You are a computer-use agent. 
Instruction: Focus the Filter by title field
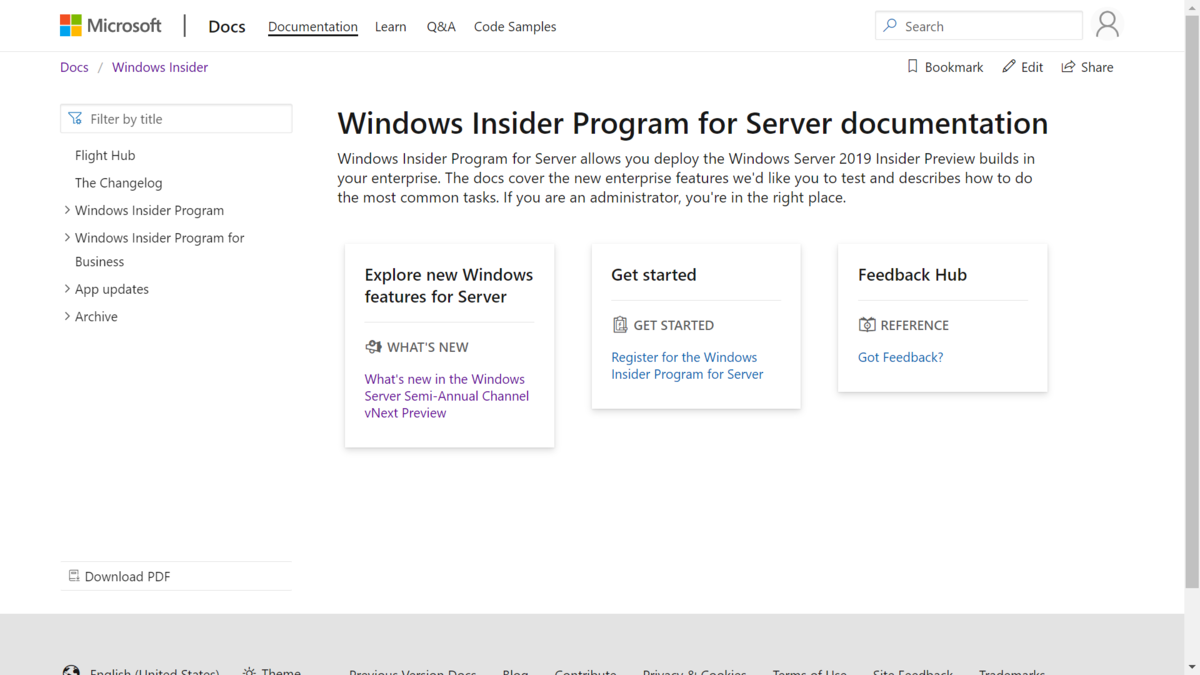tap(176, 119)
